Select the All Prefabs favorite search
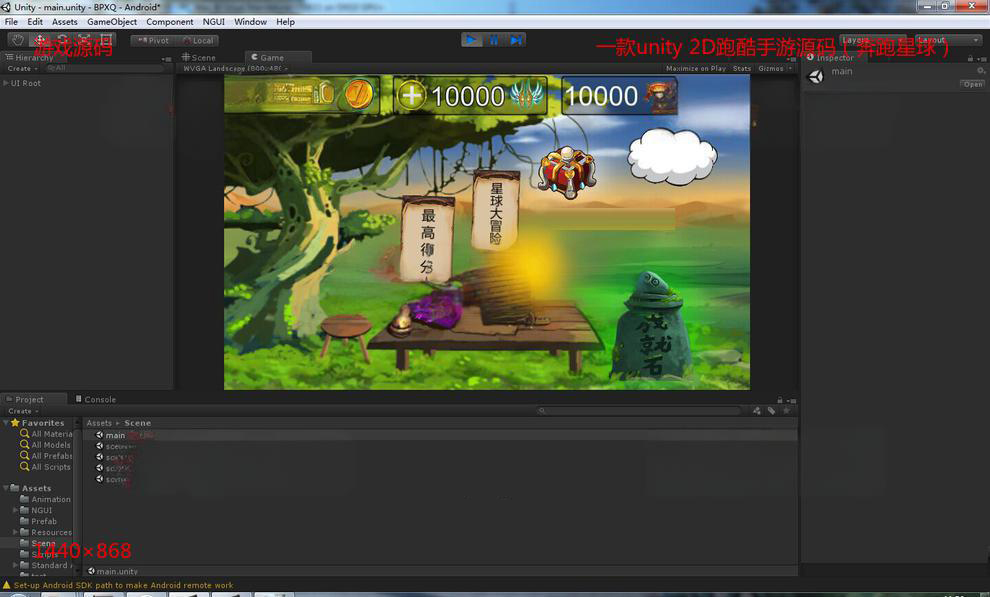This screenshot has width=990, height=597. (x=50, y=456)
